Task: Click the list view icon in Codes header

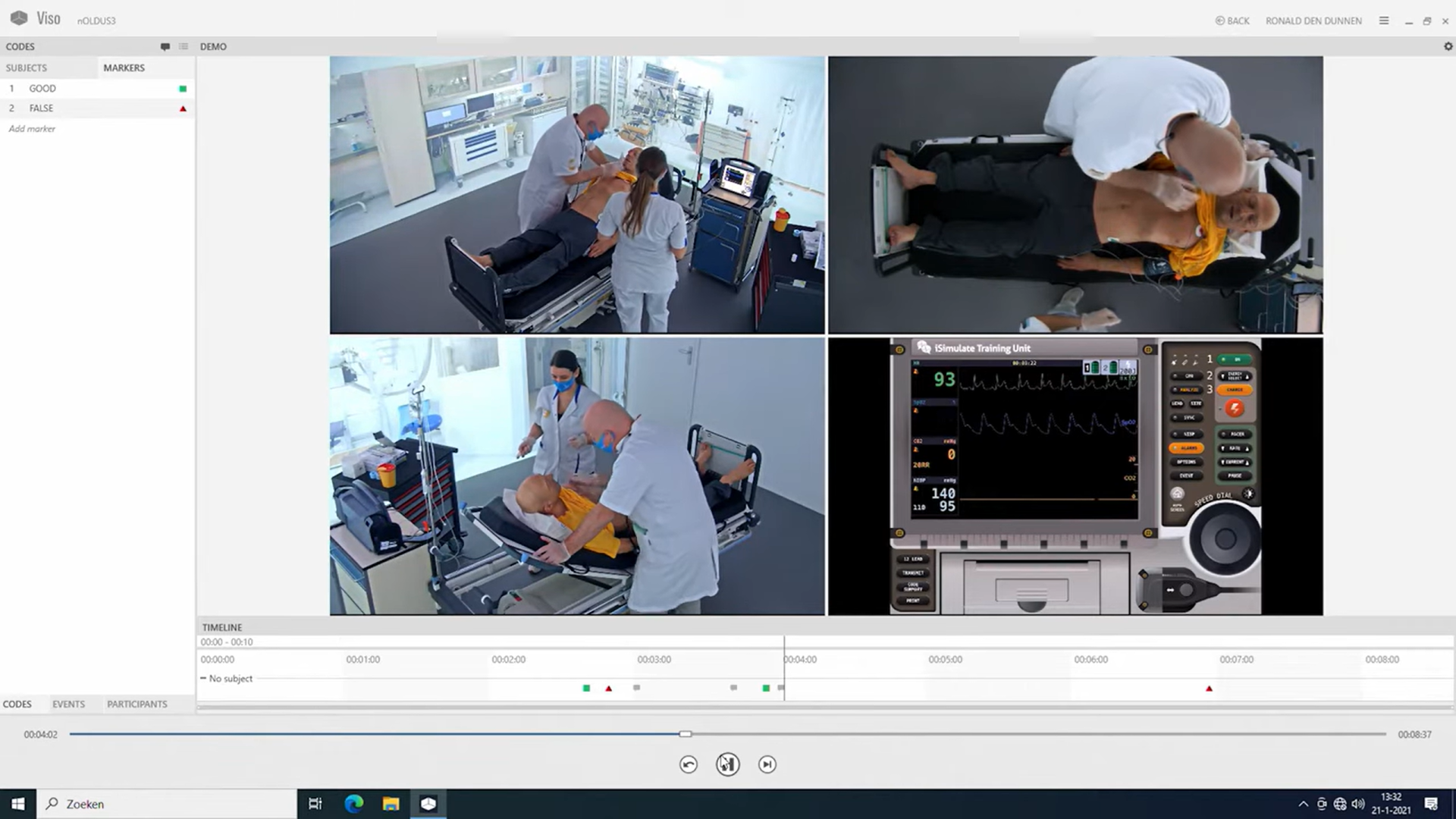Action: pyautogui.click(x=184, y=47)
